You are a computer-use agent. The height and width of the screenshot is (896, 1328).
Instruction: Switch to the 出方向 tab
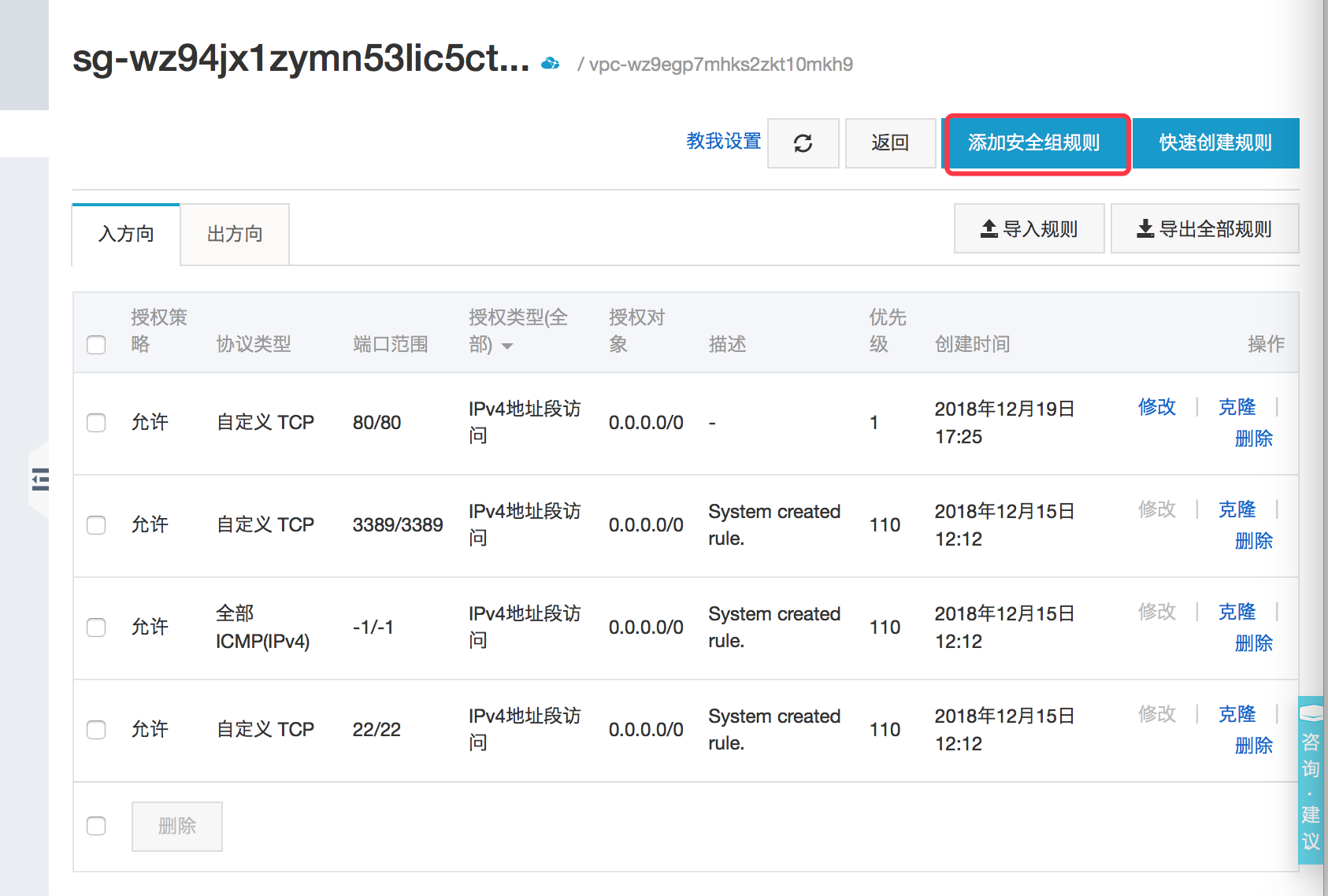coord(235,234)
